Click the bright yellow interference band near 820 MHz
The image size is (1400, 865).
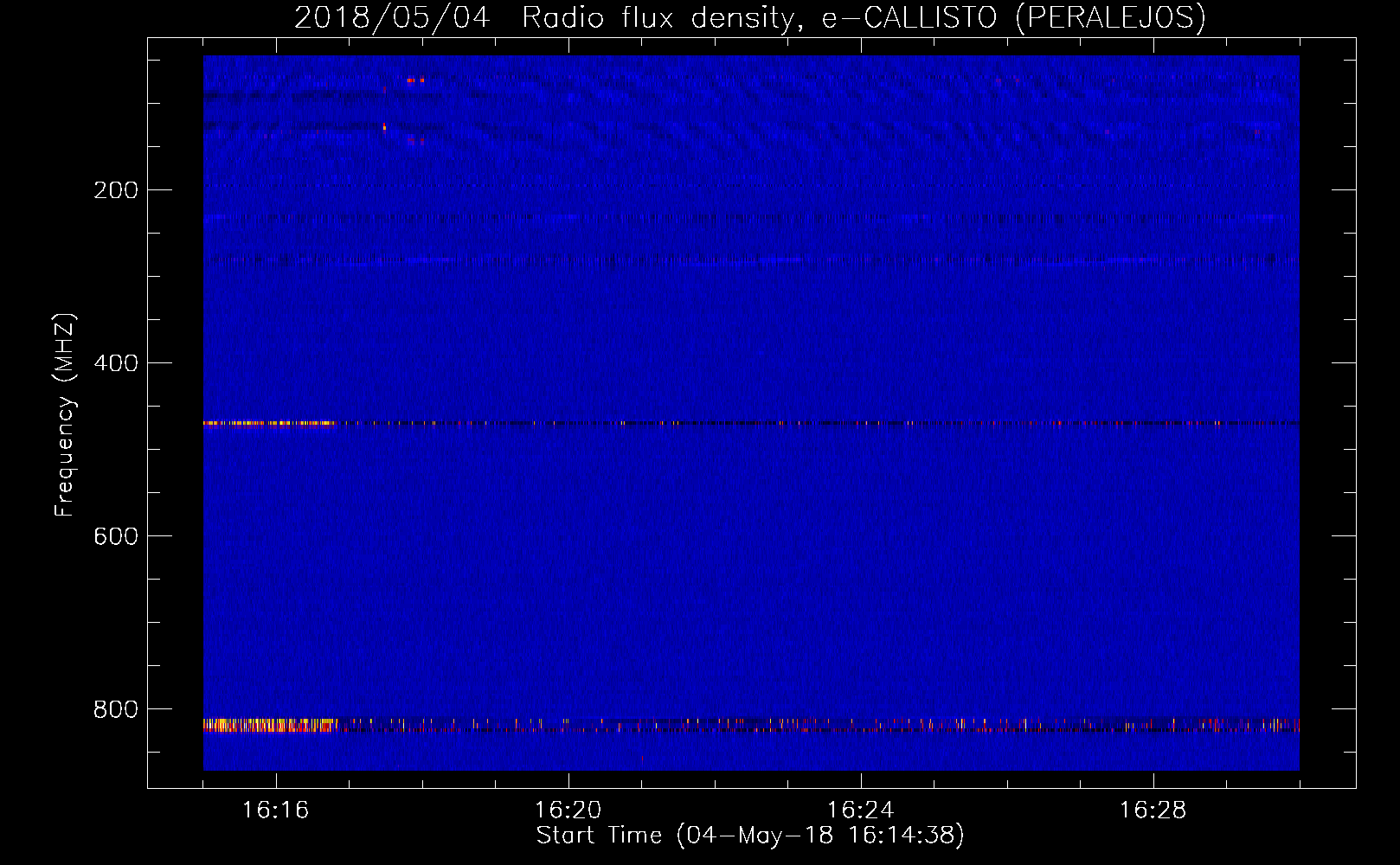tap(270, 725)
